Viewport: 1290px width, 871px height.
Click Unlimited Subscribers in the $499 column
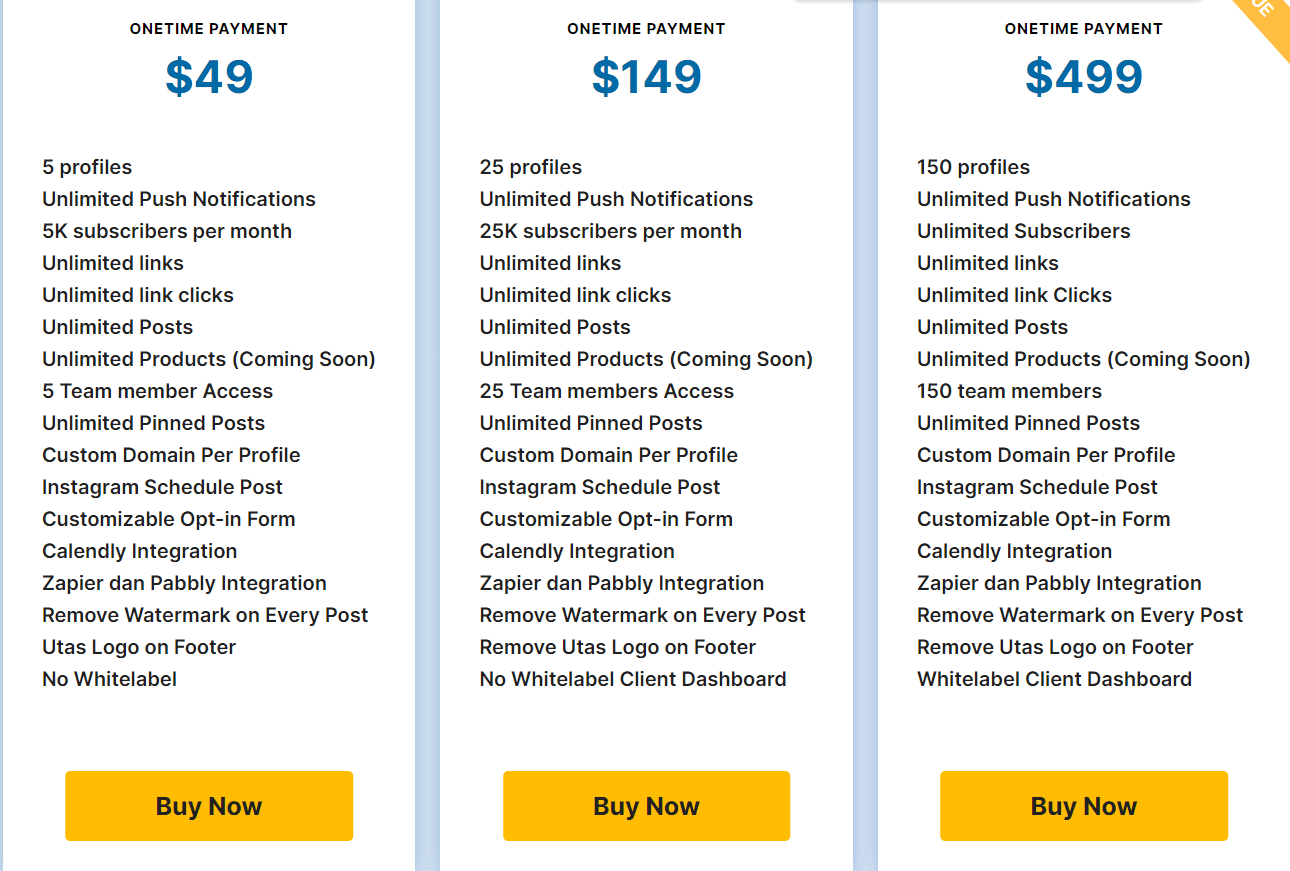click(1023, 230)
